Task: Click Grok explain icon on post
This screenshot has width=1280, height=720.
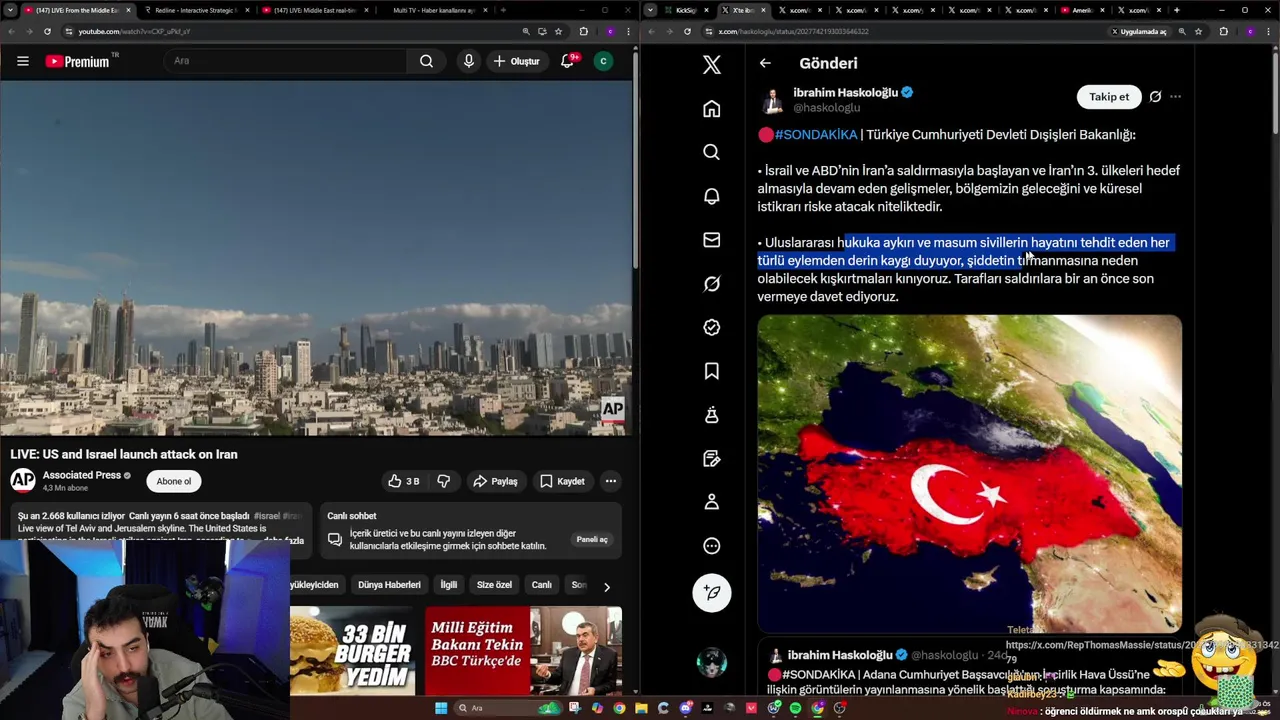Action: click(1155, 97)
